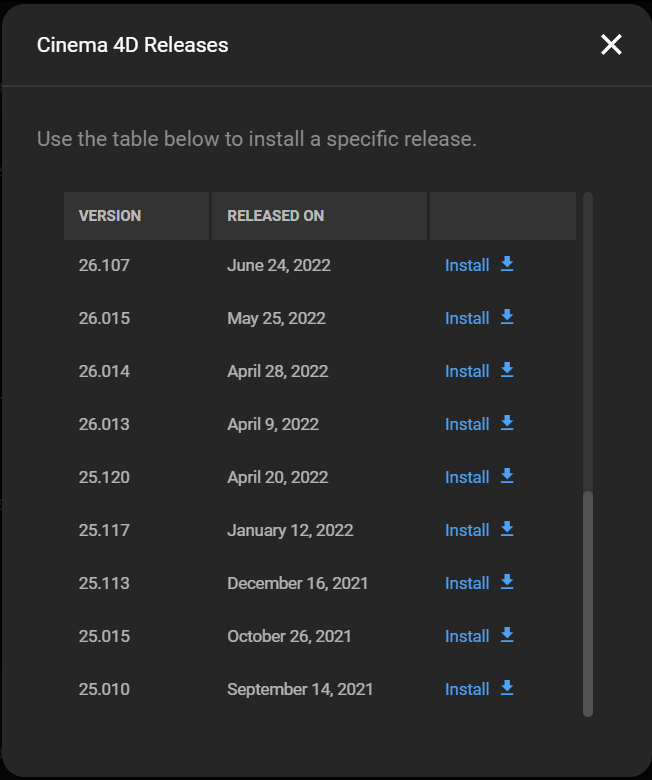Screen dimensions: 652x780
Task: Select version number 26.013 text
Action: click(x=104, y=424)
